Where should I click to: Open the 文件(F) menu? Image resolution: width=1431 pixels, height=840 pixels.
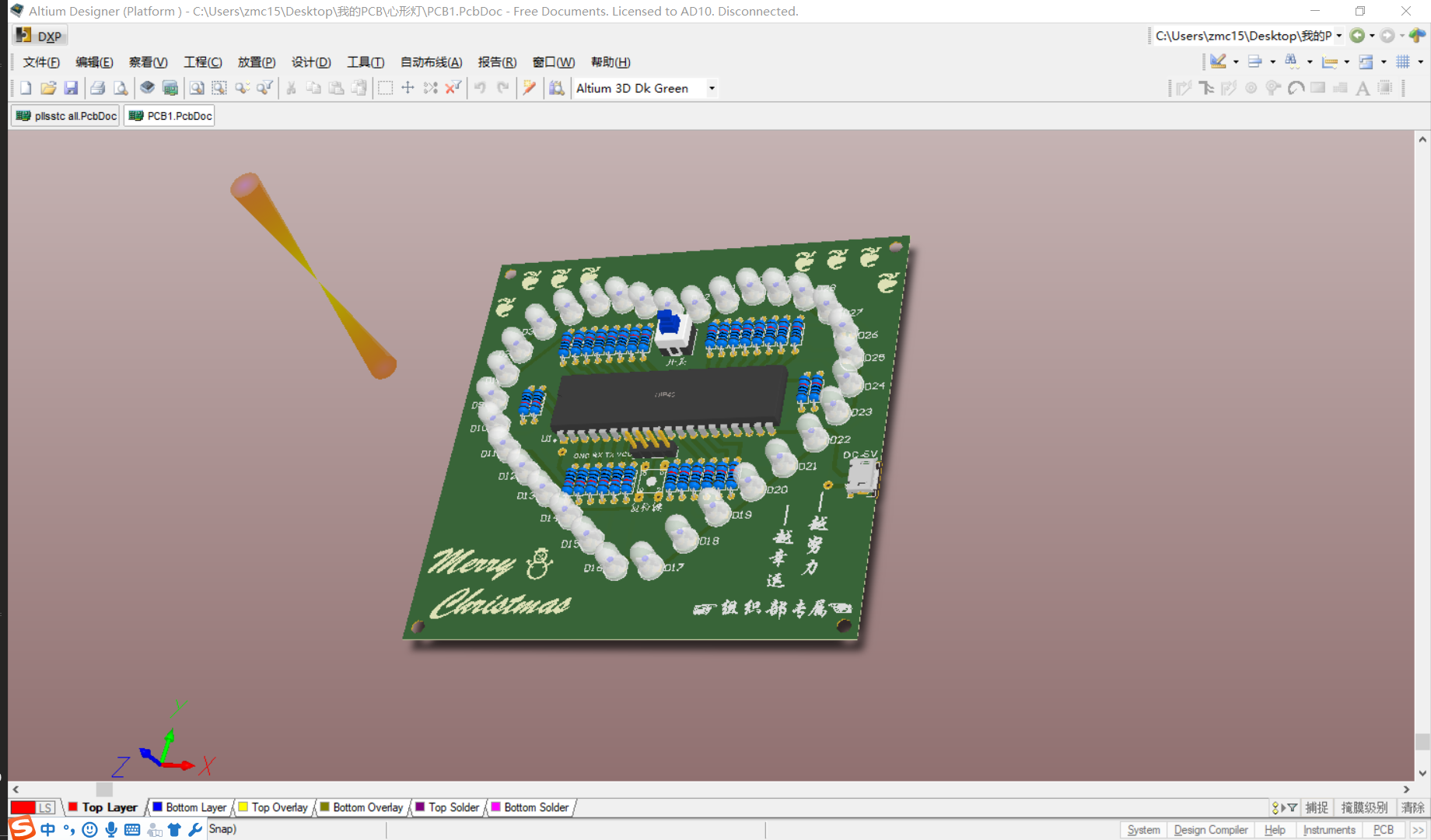[x=41, y=62]
